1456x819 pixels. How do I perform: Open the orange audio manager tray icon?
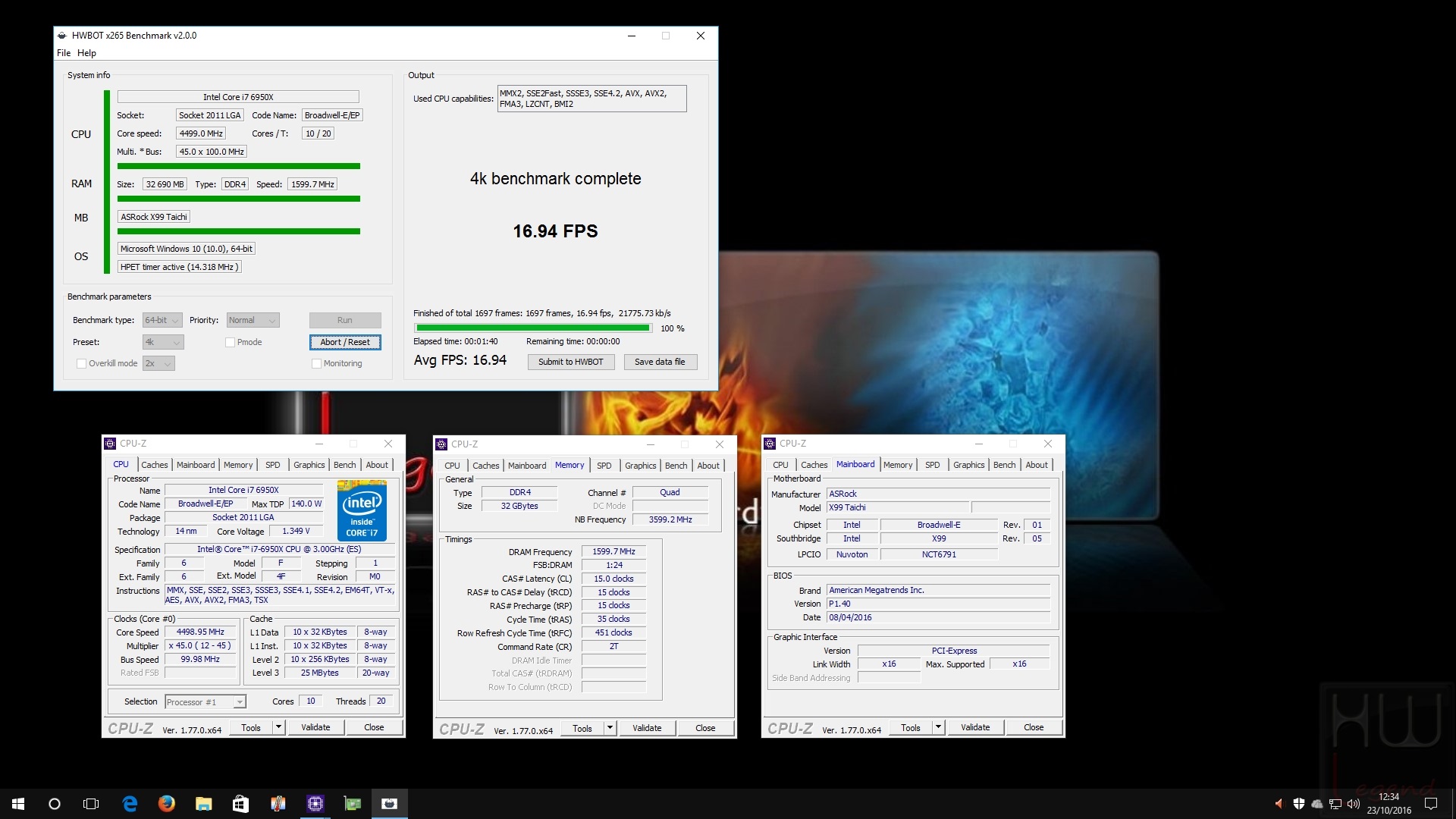[x=1279, y=804]
